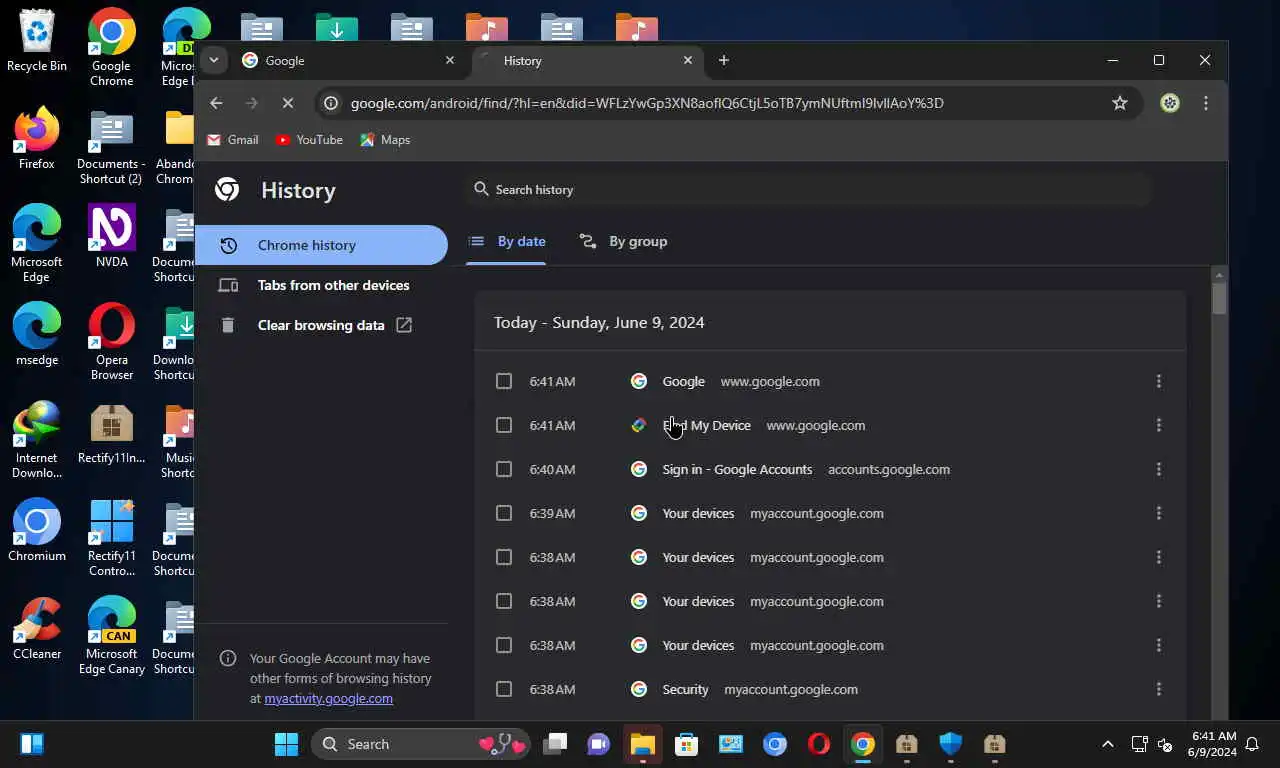This screenshot has width=1280, height=768.
Task: Check the 6:39 AM Your devices entry
Action: click(504, 513)
